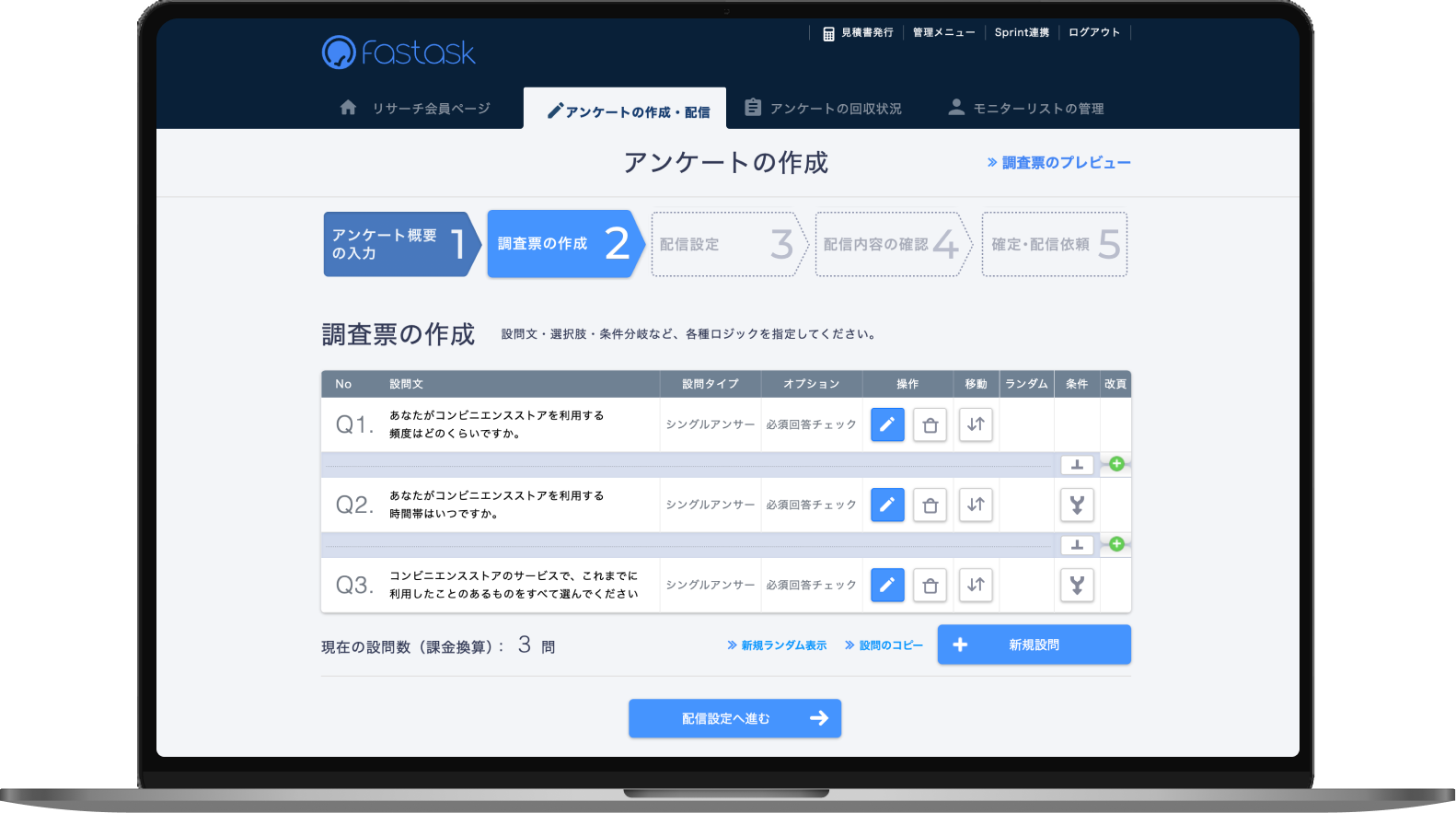Edit Q3 with the pencil icon
1456x813 pixels.
887,585
